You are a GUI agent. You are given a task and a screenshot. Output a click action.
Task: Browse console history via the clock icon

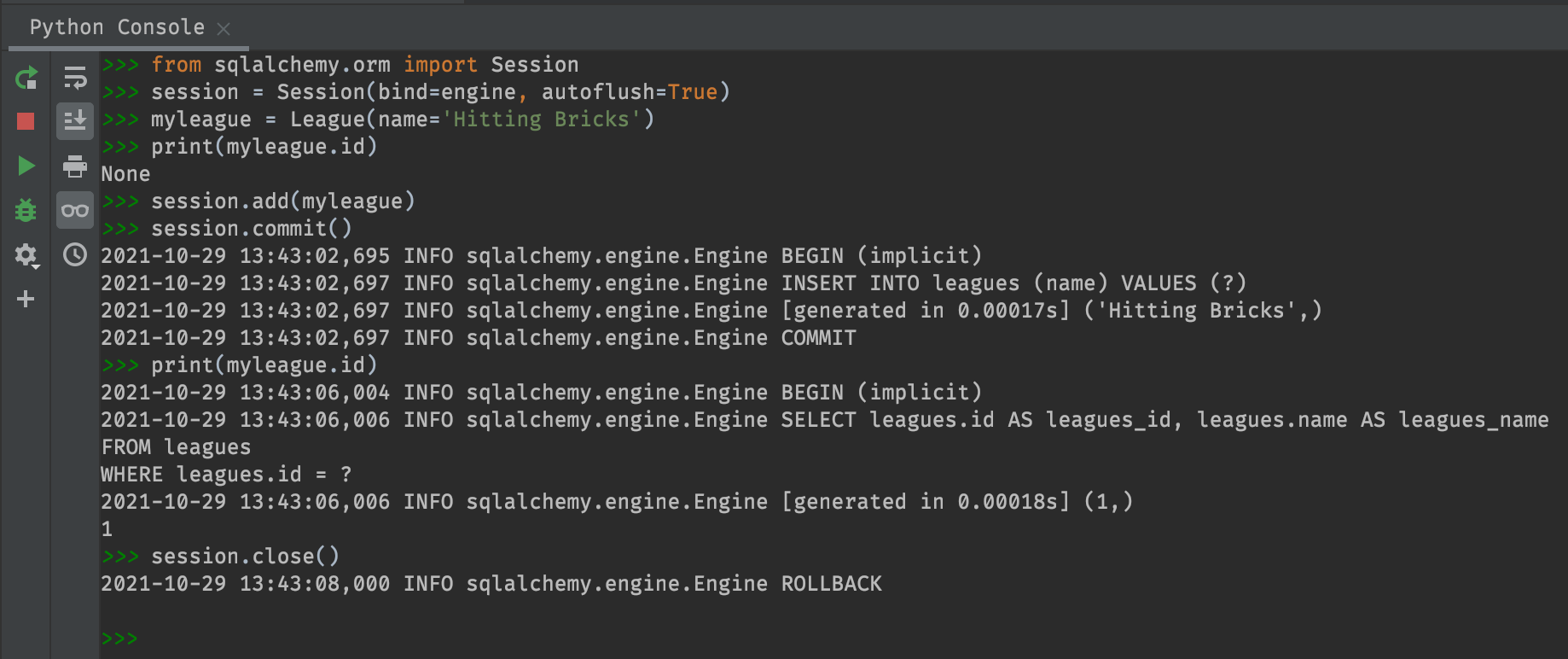pyautogui.click(x=75, y=254)
